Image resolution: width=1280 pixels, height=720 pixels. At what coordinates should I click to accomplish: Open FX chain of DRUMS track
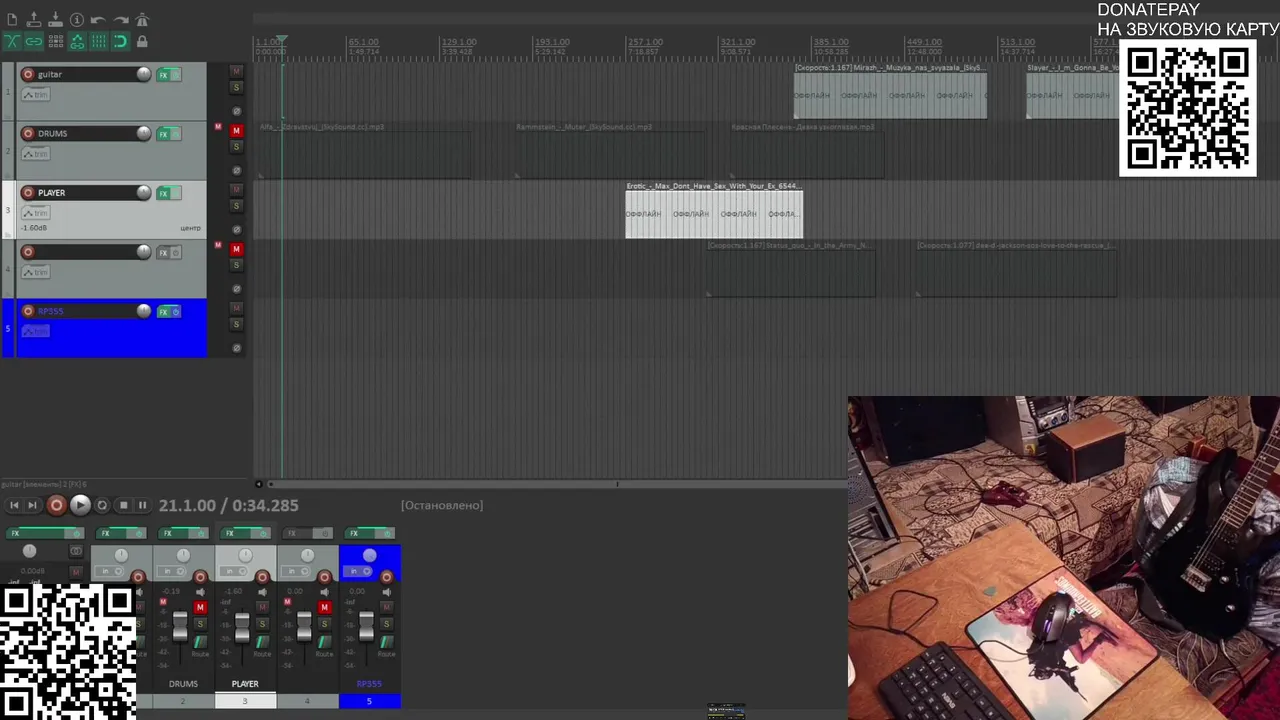[x=163, y=134]
